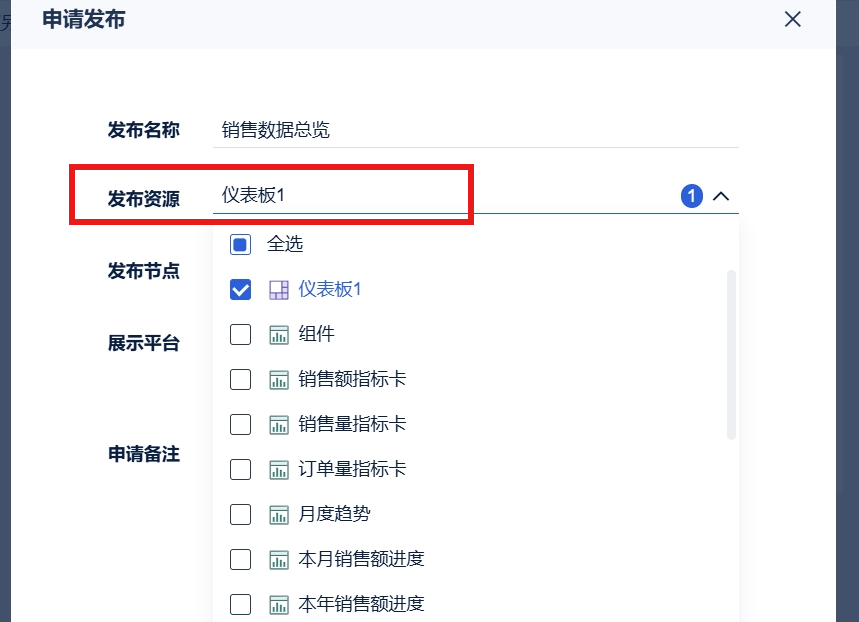Click the chart icon beside 本月销售额进度
Screen dimensions: 859x622
coord(279,560)
